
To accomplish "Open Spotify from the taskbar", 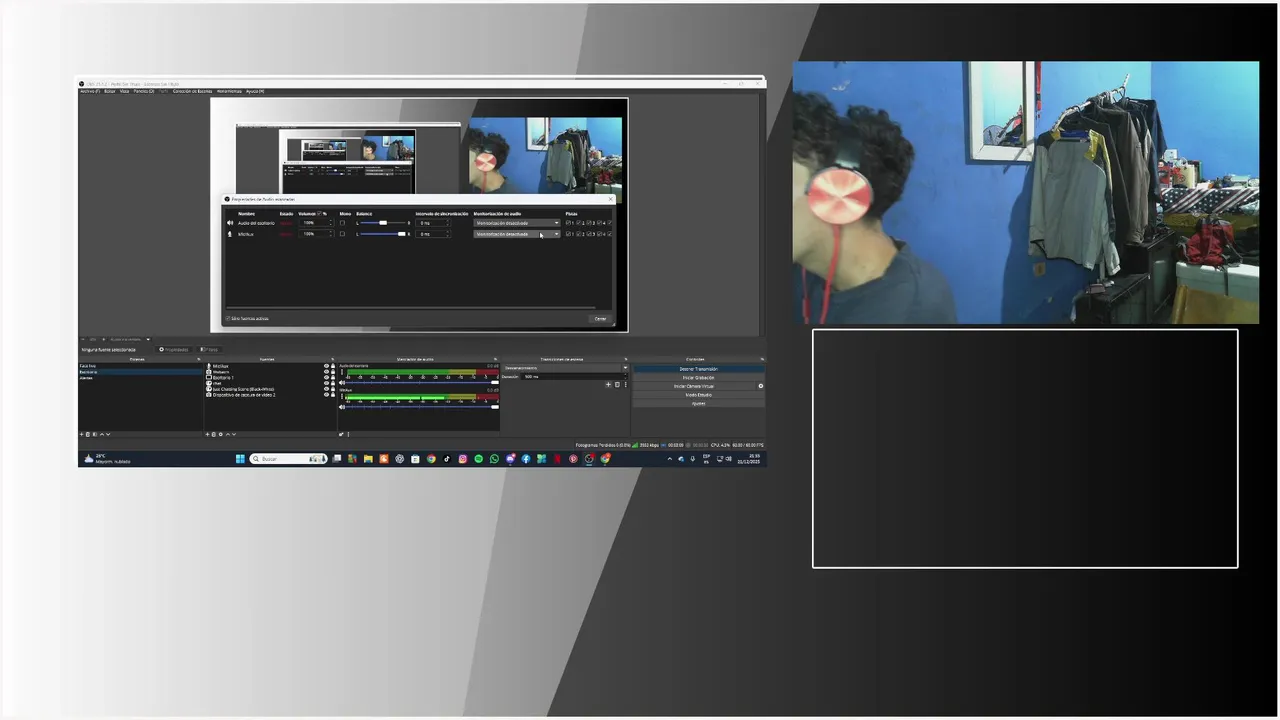I will click(x=478, y=459).
